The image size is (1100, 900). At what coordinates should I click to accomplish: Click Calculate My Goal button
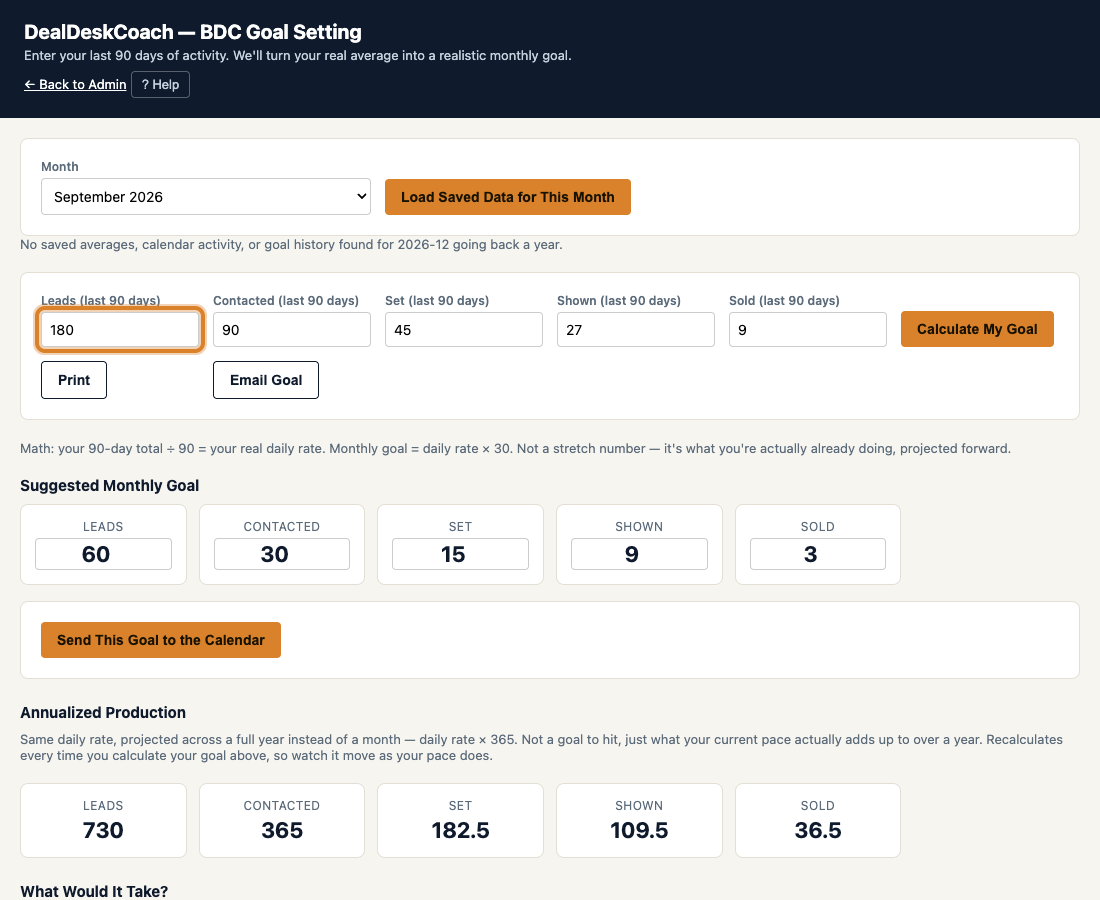(977, 329)
